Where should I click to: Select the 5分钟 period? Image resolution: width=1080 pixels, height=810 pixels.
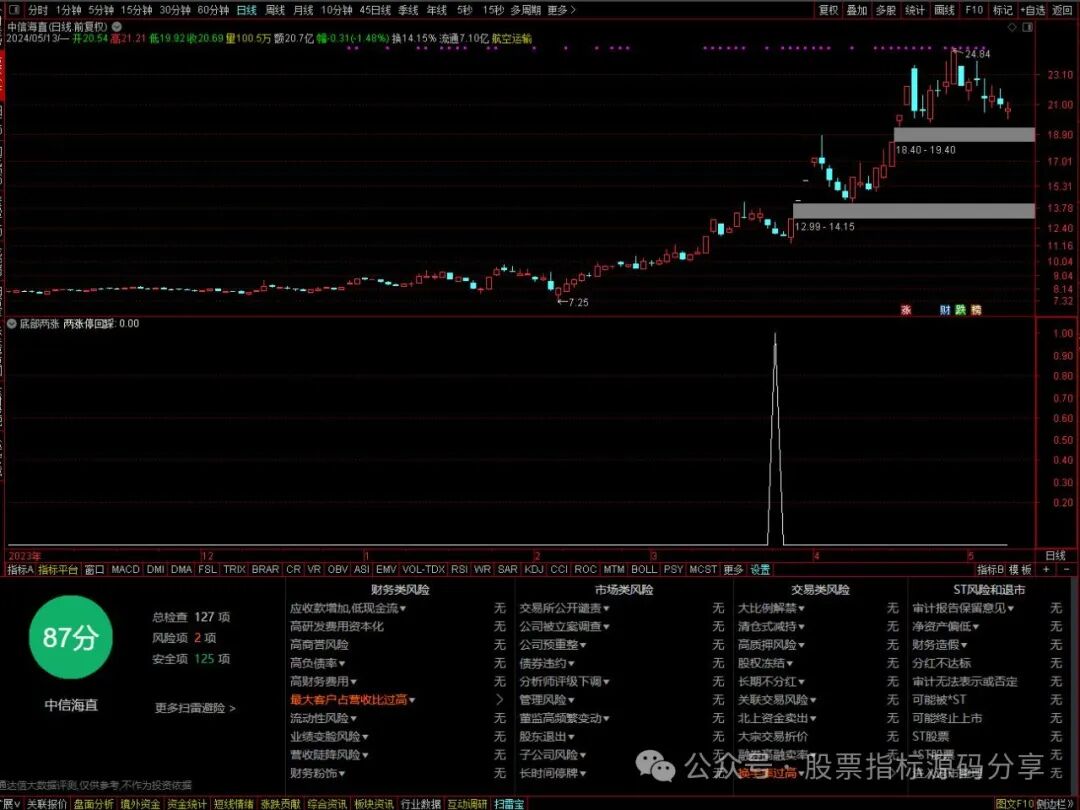coord(101,10)
